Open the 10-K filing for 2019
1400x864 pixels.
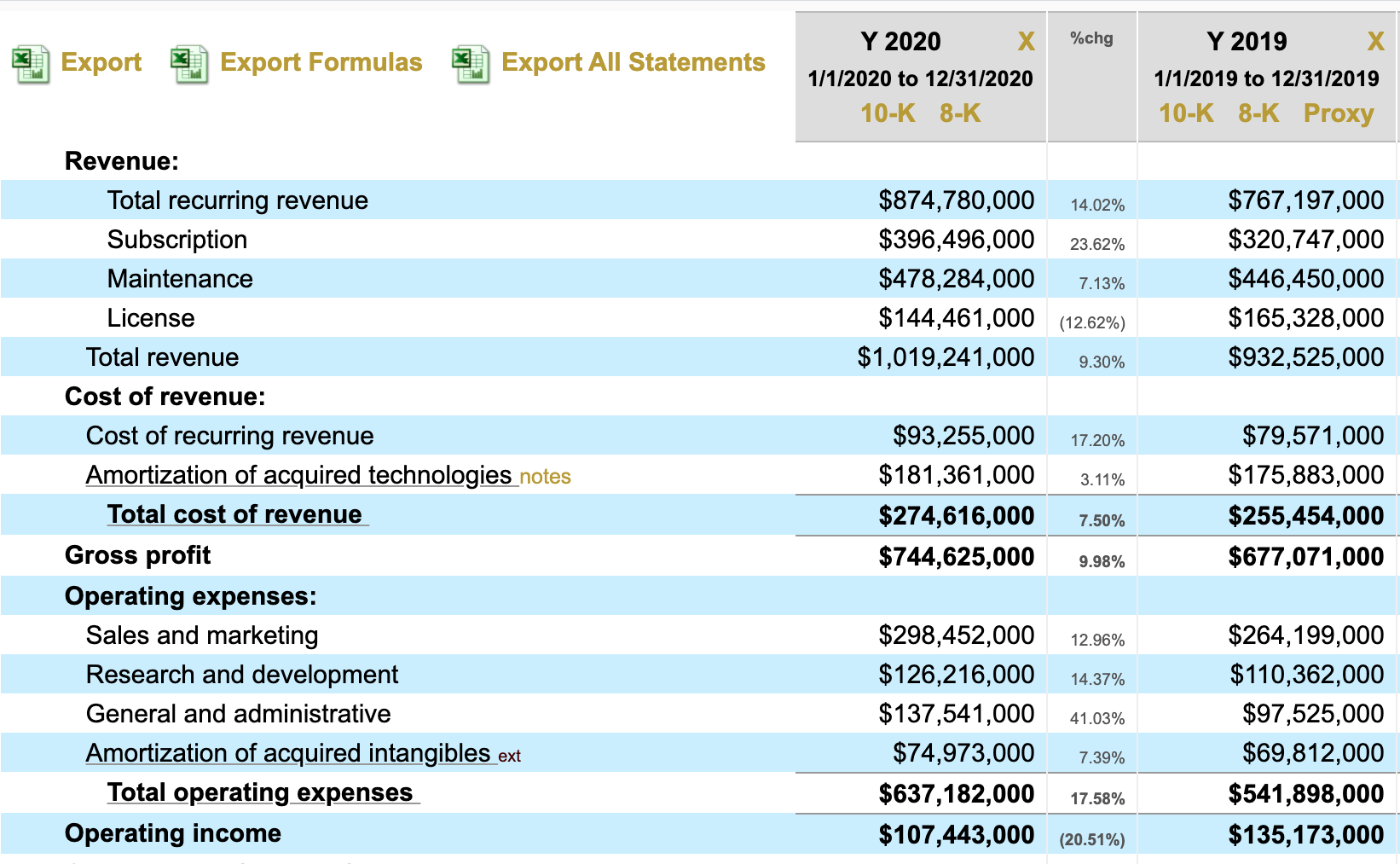tap(1185, 113)
